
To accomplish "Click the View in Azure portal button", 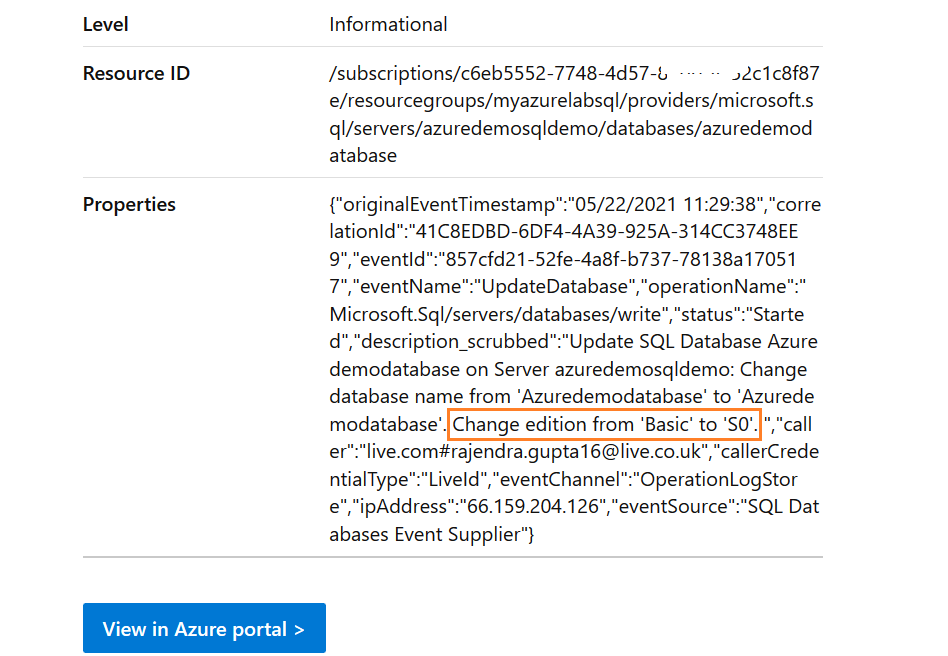I will click(204, 628).
